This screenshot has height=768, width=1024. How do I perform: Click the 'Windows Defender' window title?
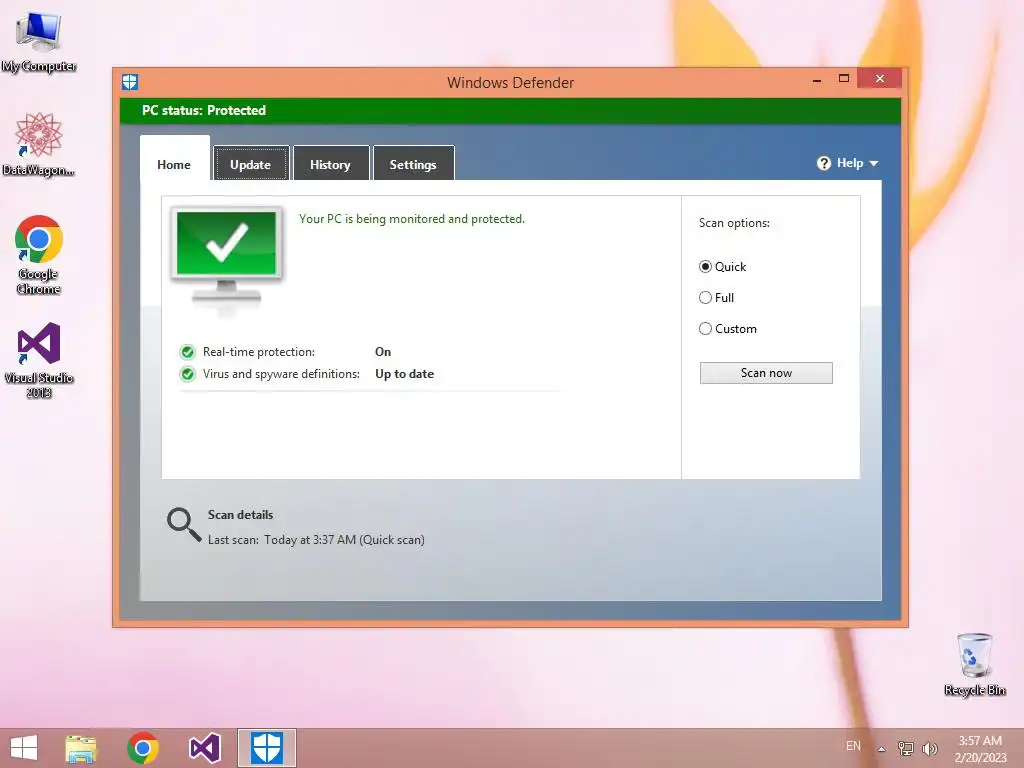[x=511, y=83]
